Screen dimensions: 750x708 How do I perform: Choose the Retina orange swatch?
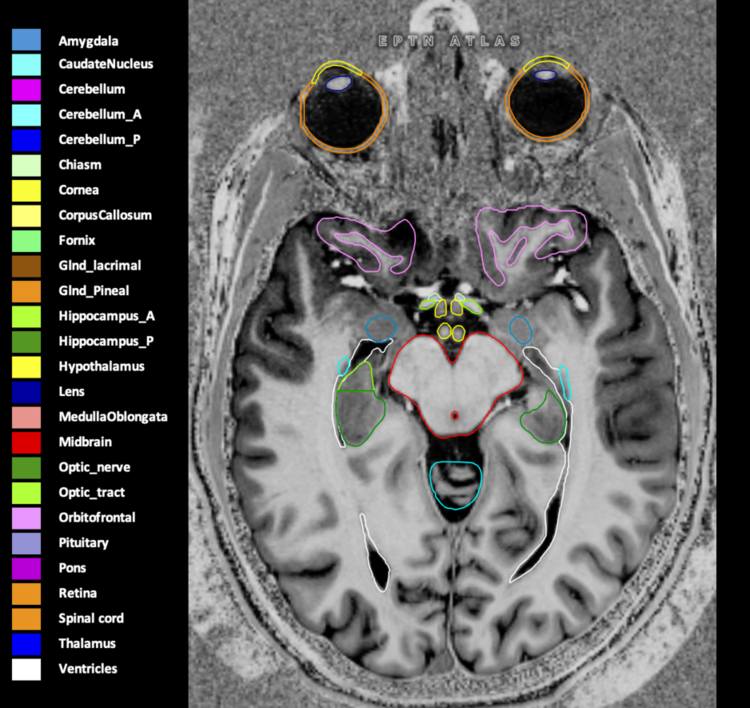26,594
